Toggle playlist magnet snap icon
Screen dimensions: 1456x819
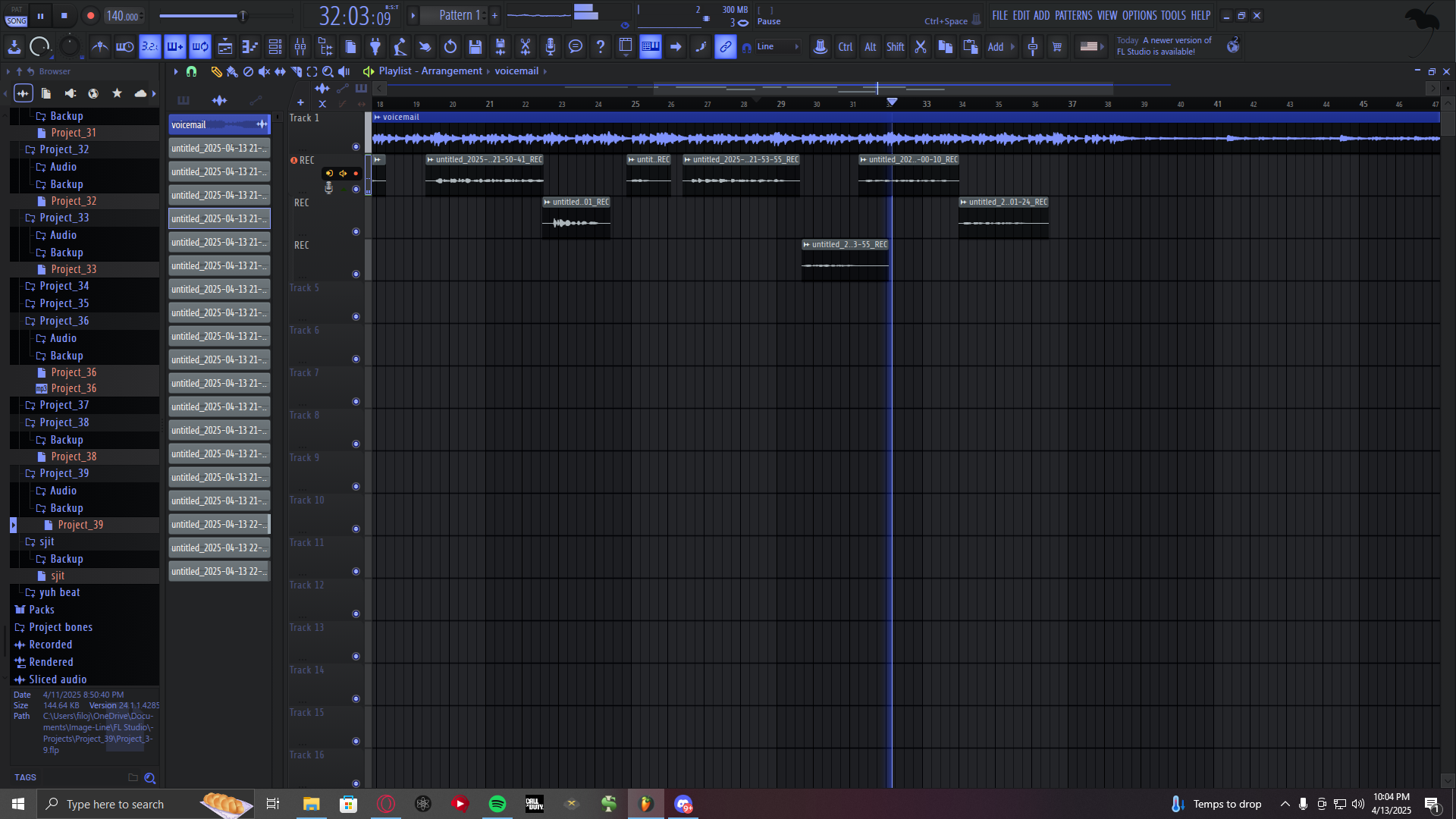tap(192, 71)
